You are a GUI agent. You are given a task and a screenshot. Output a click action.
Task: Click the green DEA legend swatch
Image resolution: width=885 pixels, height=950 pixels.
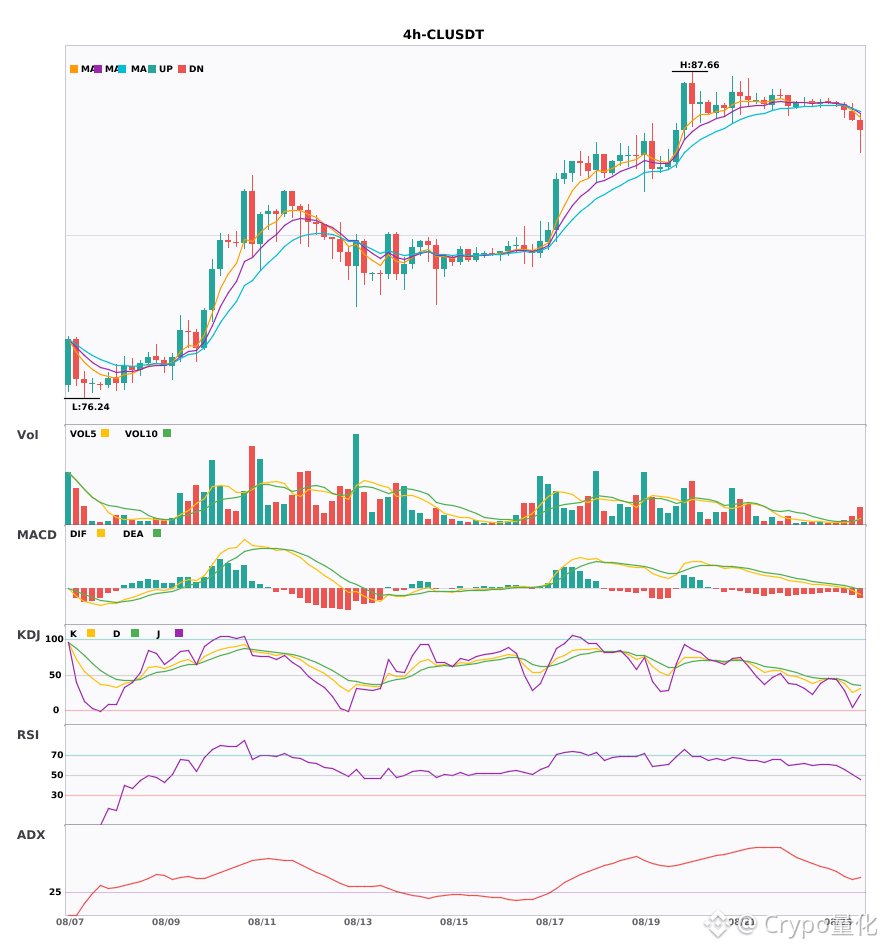pyautogui.click(x=157, y=533)
